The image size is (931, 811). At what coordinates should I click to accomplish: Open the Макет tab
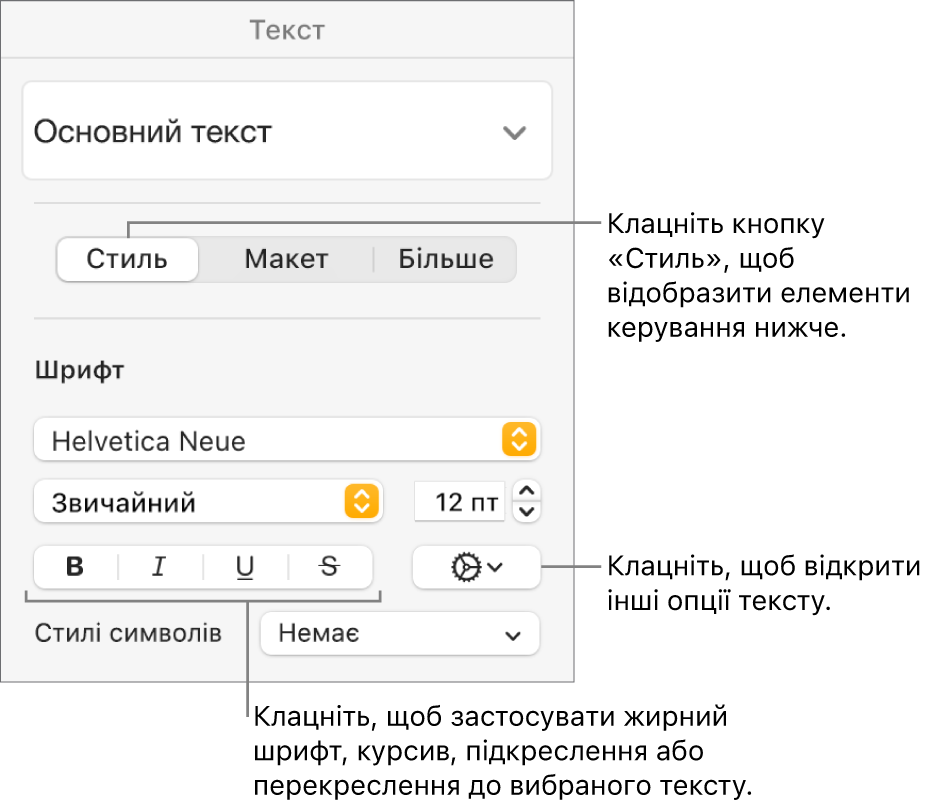(286, 260)
